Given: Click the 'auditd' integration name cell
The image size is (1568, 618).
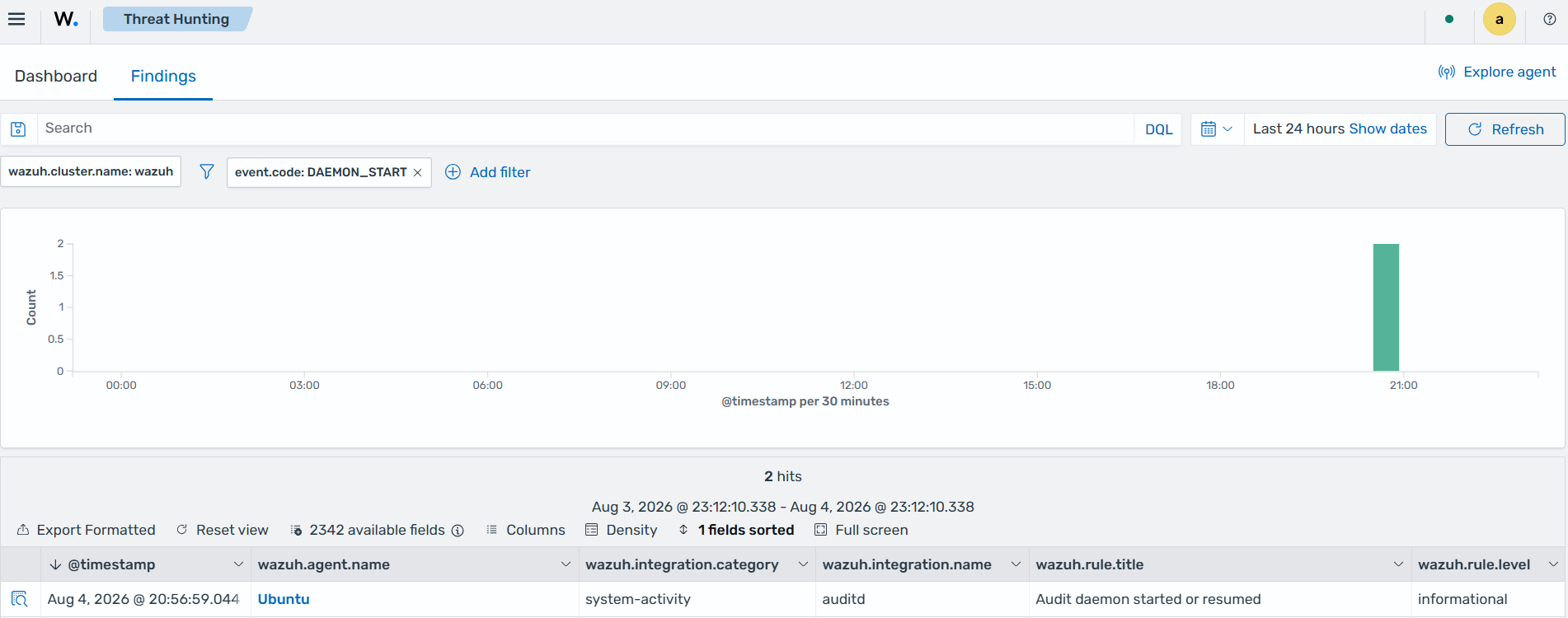Looking at the screenshot, I should [x=922, y=599].
